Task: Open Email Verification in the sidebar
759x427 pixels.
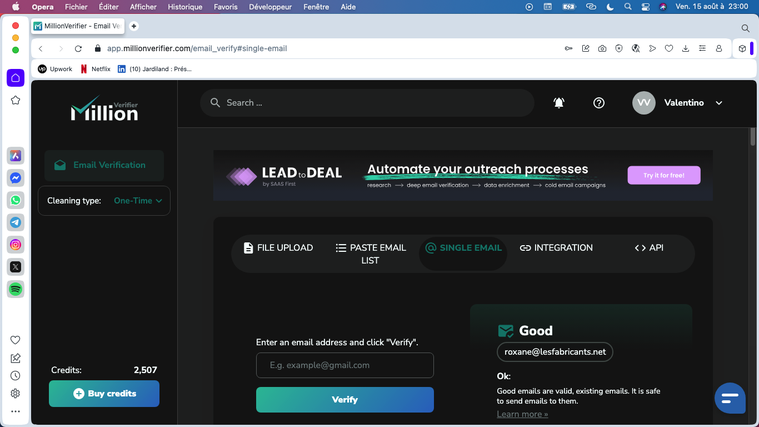Action: point(104,165)
